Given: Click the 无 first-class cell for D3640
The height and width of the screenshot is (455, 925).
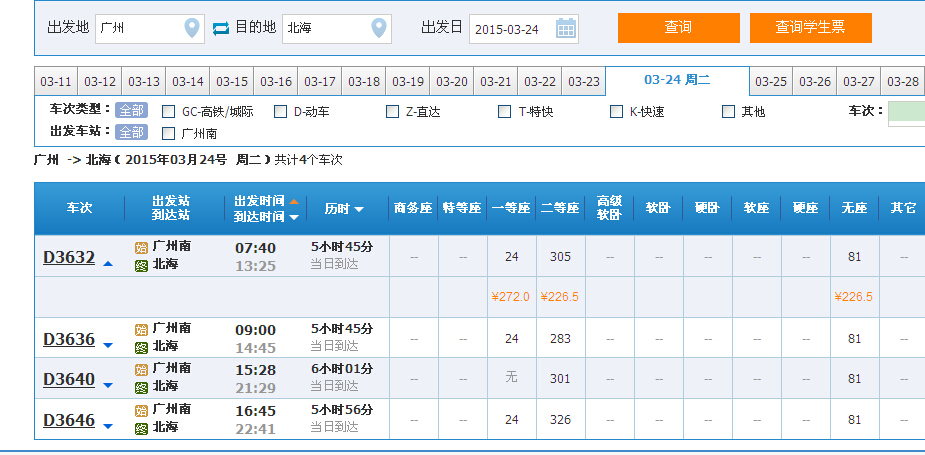Looking at the screenshot, I should pos(511,377).
